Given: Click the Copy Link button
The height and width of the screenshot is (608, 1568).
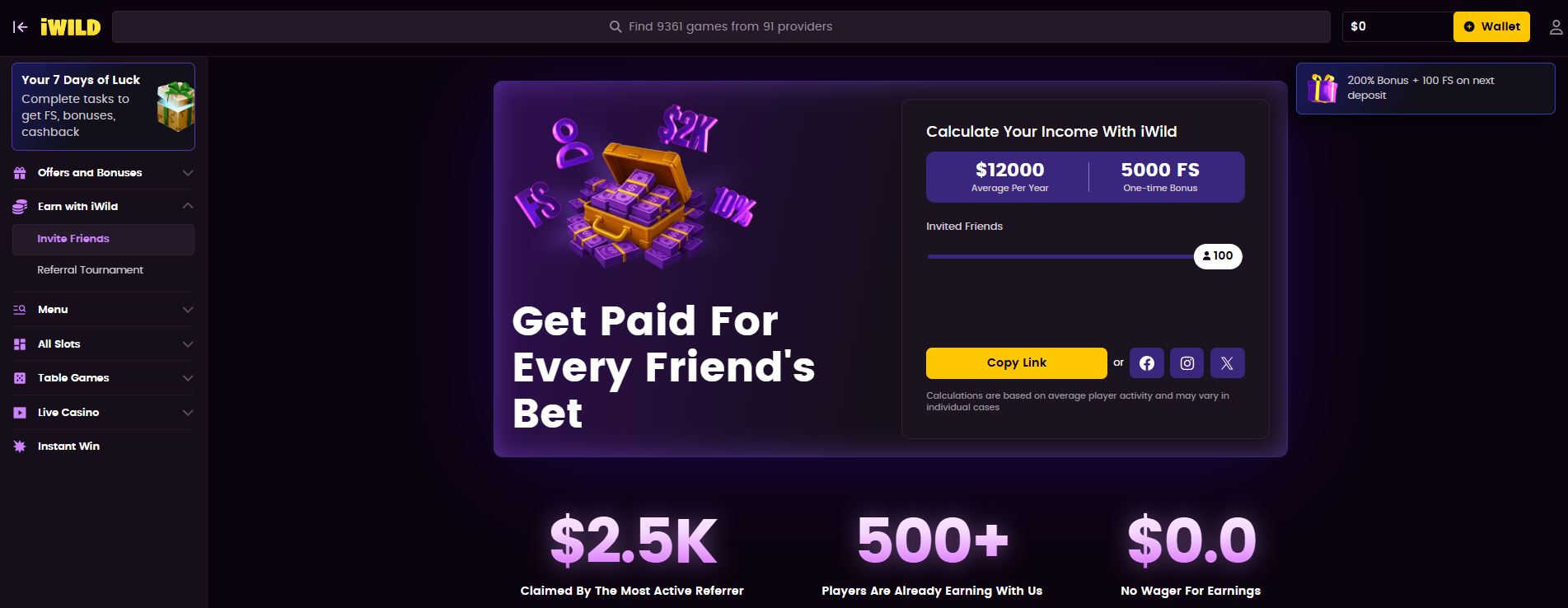Looking at the screenshot, I should point(1016,363).
